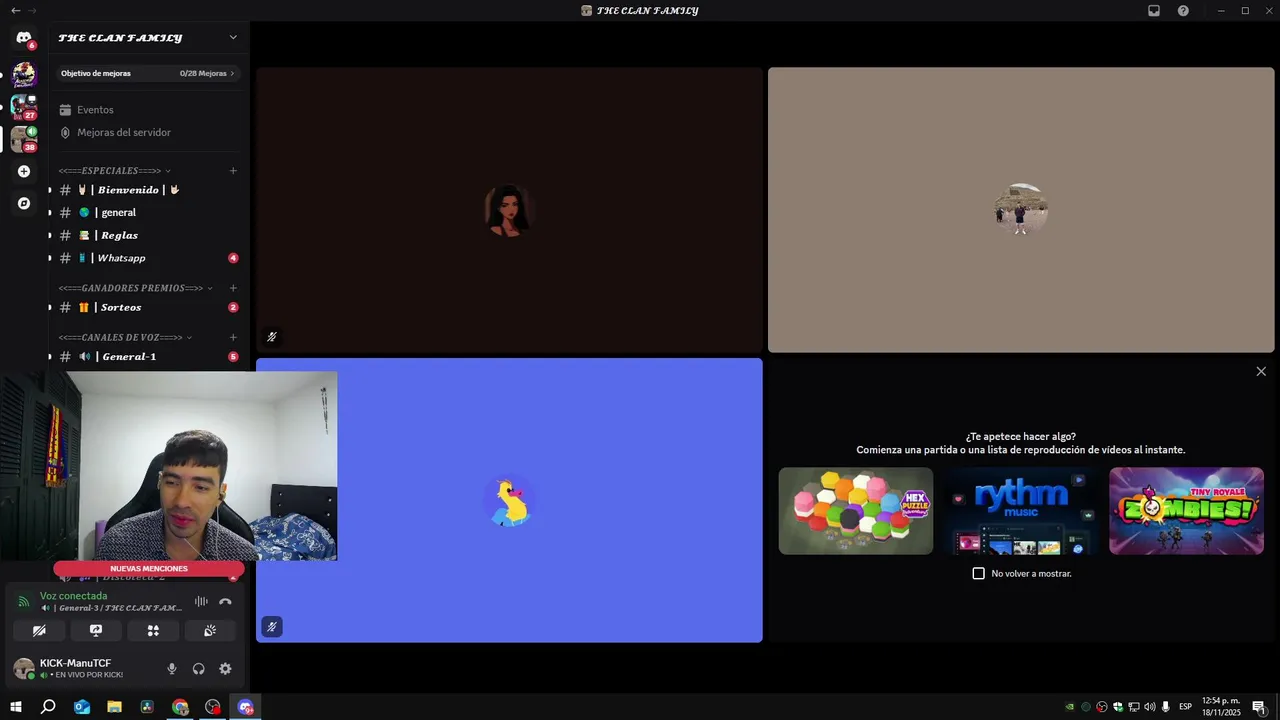The width and height of the screenshot is (1280, 720).
Task: Open Google Chrome from the taskbar
Action: (x=180, y=707)
